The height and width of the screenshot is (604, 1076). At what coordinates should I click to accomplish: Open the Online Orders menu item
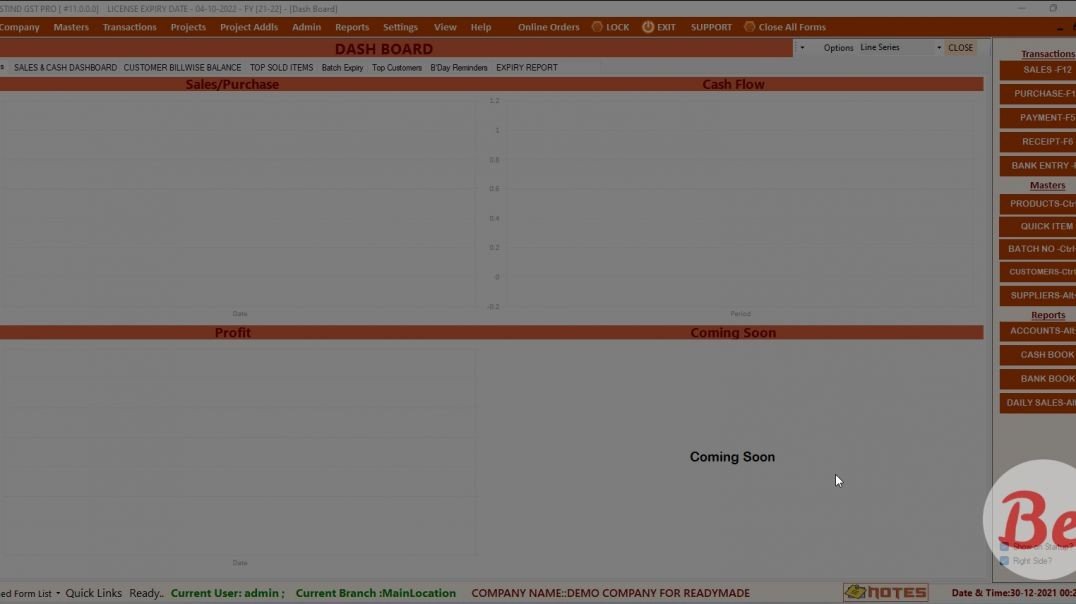pos(548,27)
